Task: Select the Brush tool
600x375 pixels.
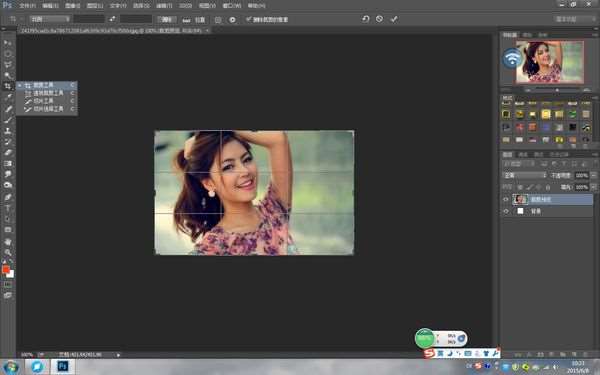Action: (x=8, y=120)
